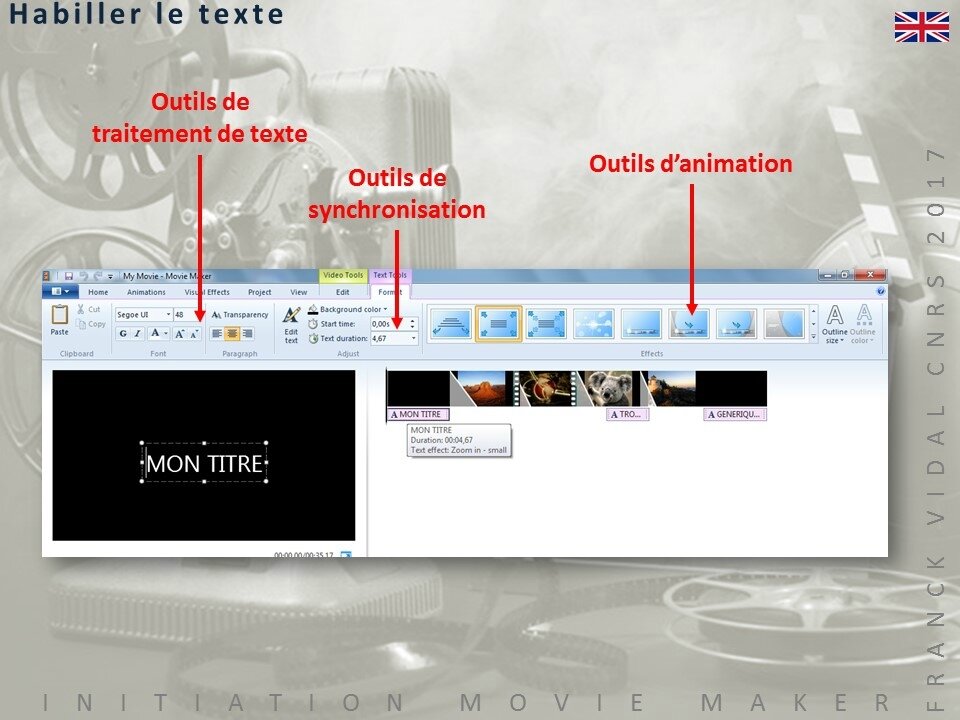This screenshot has width=960, height=720.
Task: Click the Cut scissors command
Action: tap(89, 310)
